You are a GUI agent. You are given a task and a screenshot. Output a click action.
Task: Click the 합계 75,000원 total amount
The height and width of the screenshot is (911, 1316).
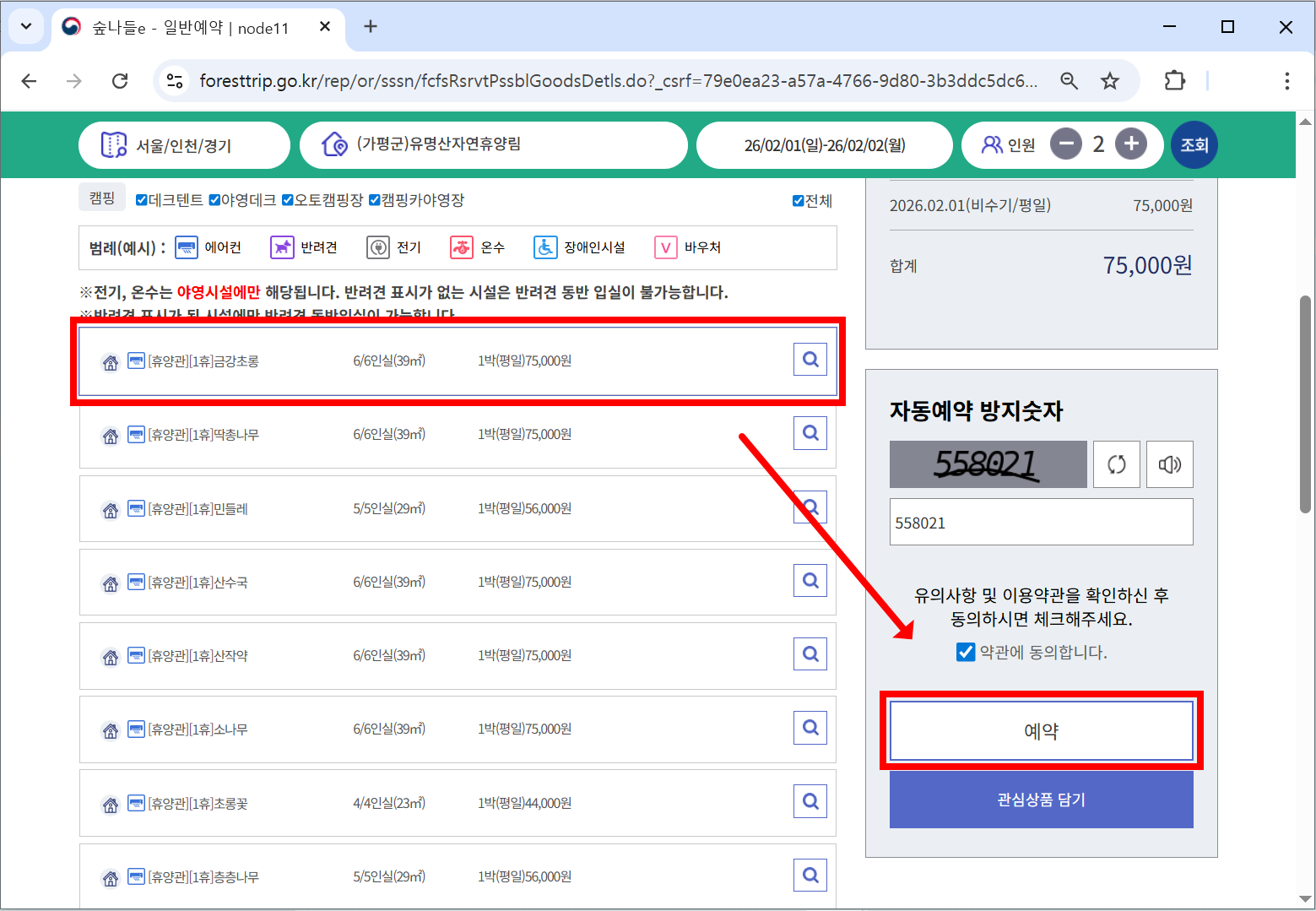point(1147,265)
